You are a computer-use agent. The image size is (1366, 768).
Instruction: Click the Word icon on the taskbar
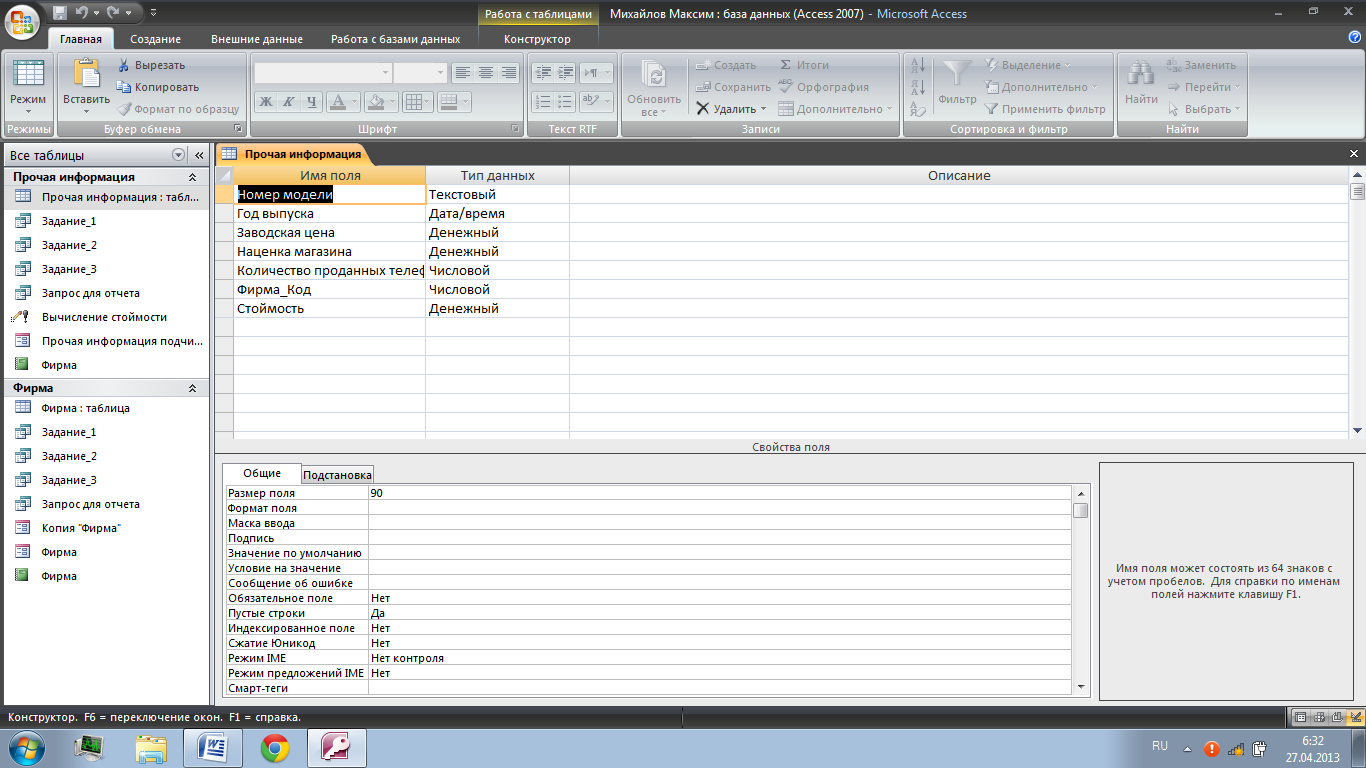214,748
